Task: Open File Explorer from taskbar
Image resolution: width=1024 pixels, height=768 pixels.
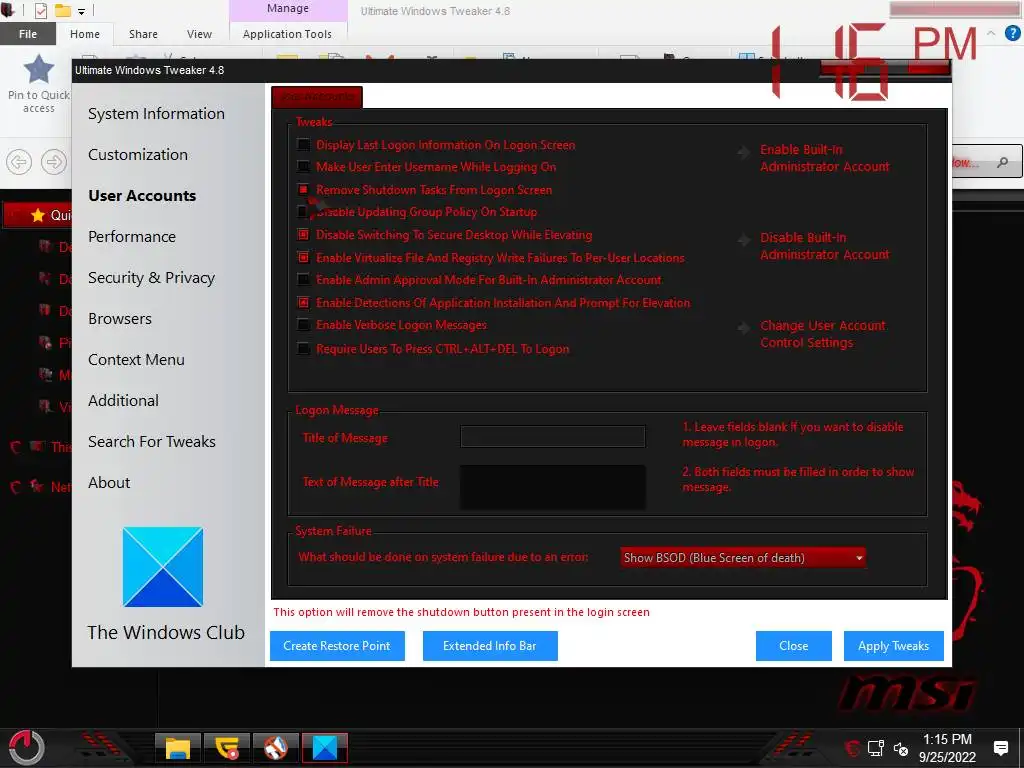Action: tap(177, 748)
